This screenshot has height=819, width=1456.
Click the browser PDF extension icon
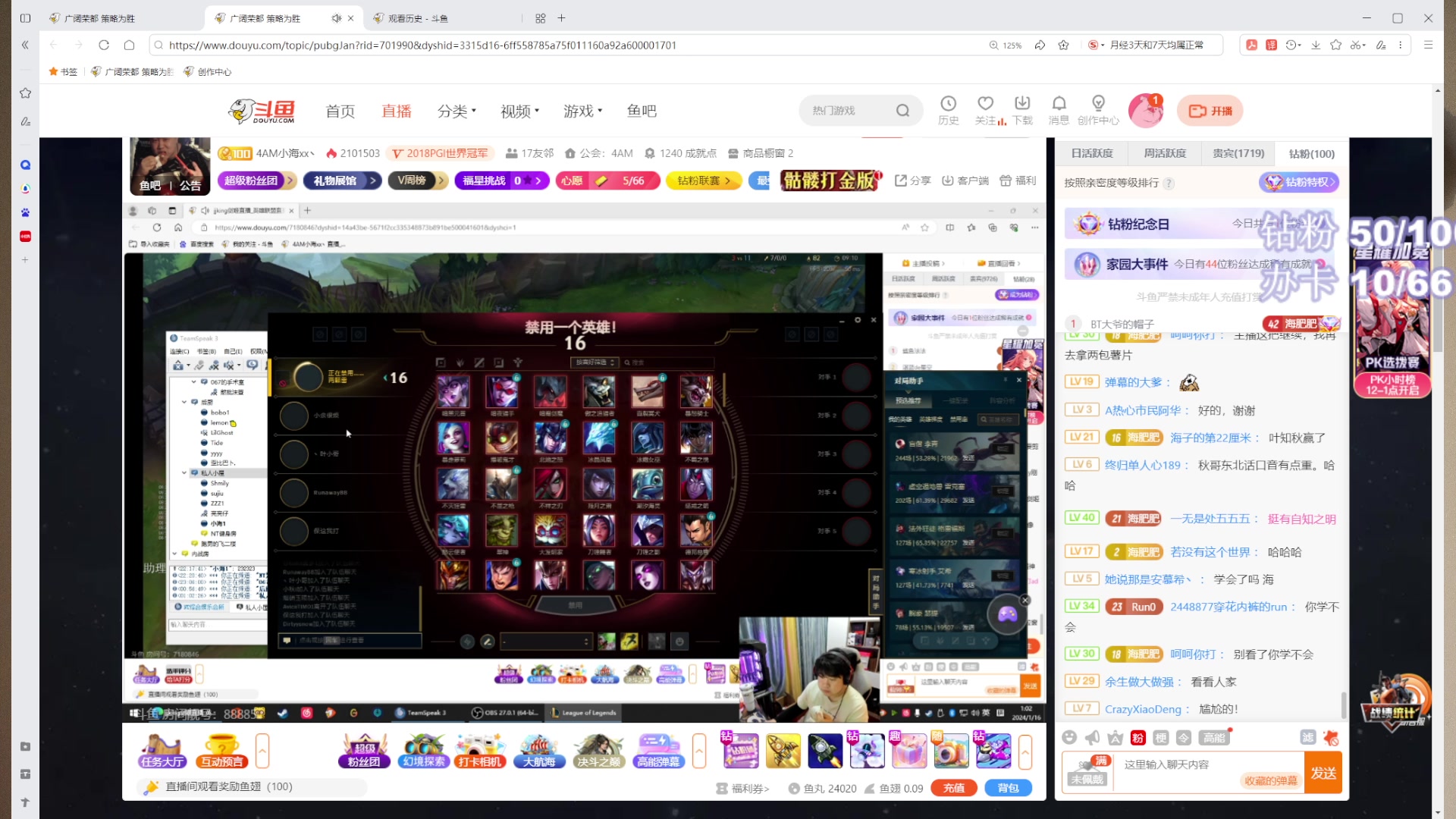[1252, 45]
